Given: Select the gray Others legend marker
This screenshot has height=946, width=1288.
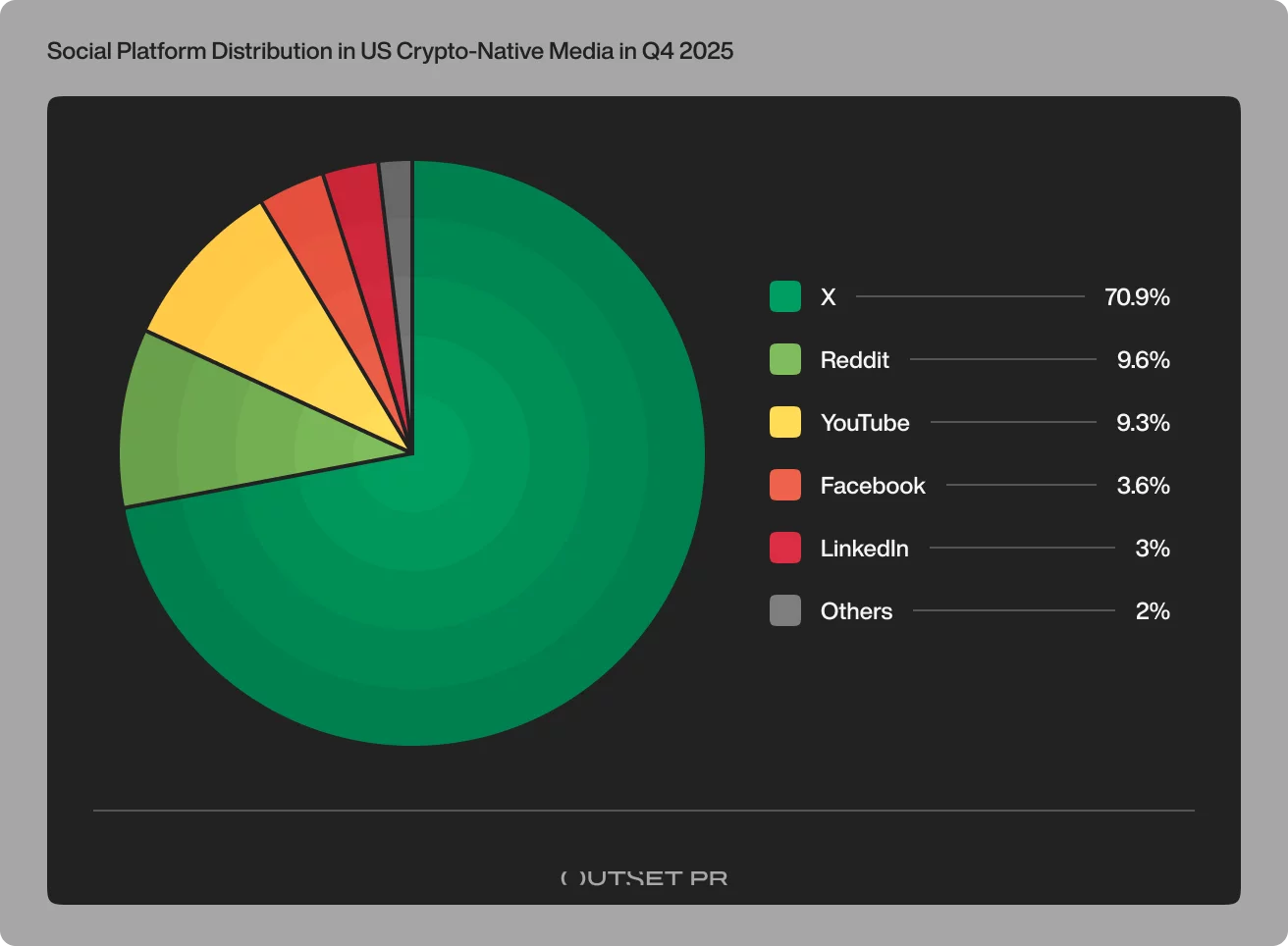Looking at the screenshot, I should [x=784, y=610].
